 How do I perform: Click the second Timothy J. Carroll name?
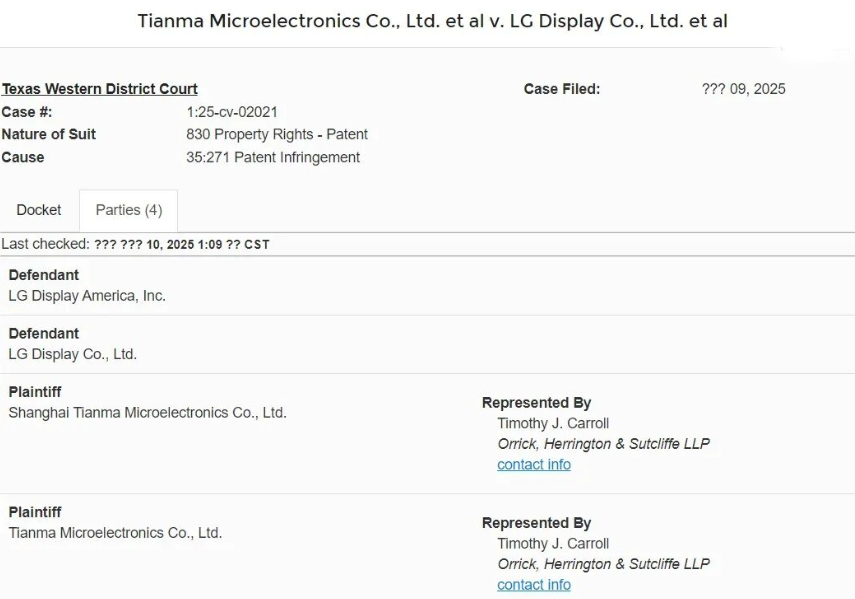(553, 544)
